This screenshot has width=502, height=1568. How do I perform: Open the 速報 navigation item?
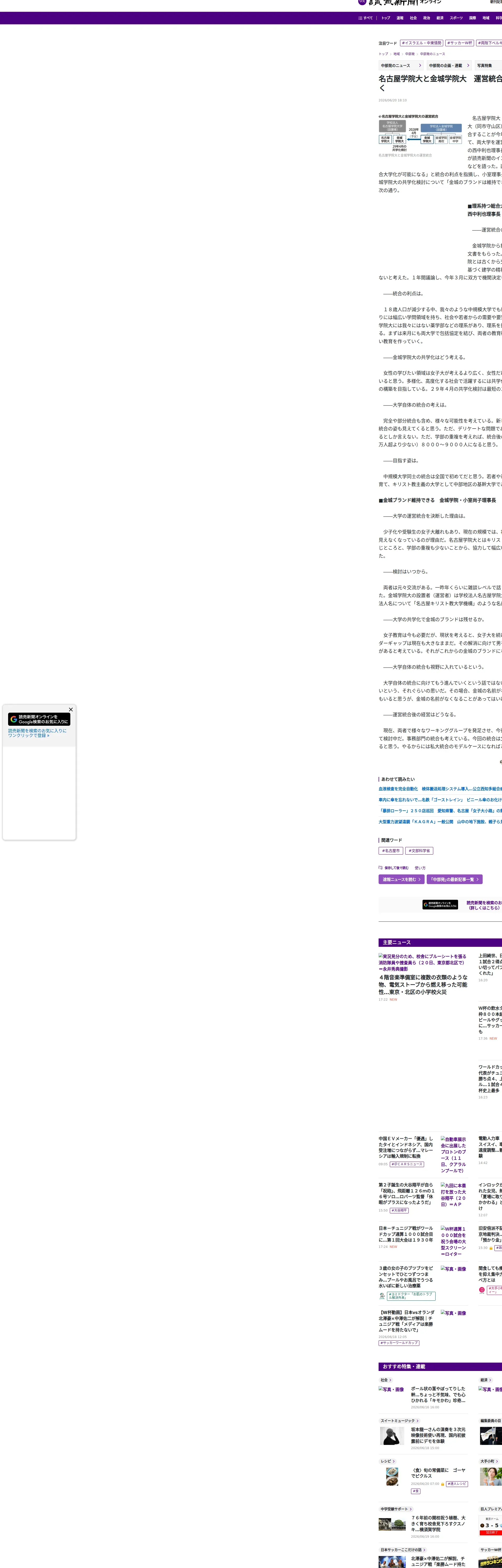tap(400, 18)
